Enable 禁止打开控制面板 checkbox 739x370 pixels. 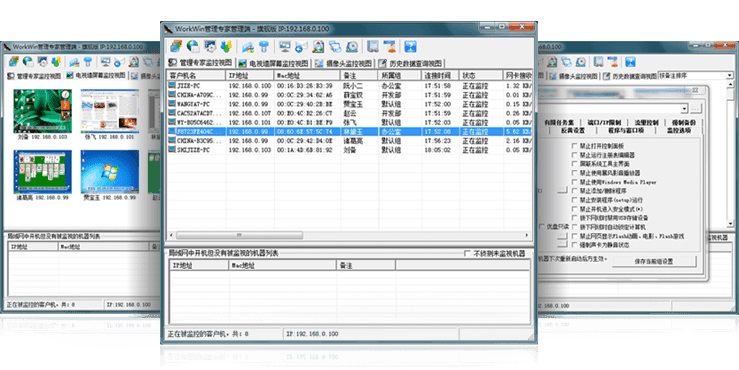coord(574,146)
